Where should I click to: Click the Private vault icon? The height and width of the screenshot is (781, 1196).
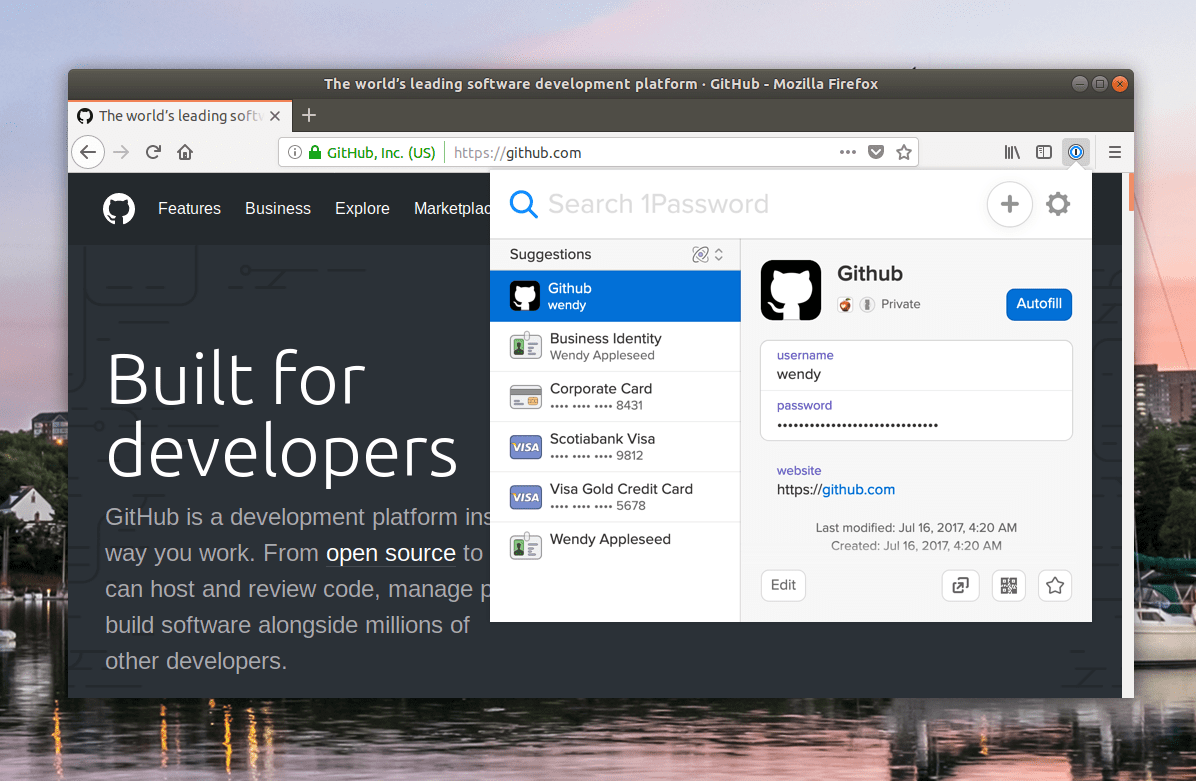(867, 304)
